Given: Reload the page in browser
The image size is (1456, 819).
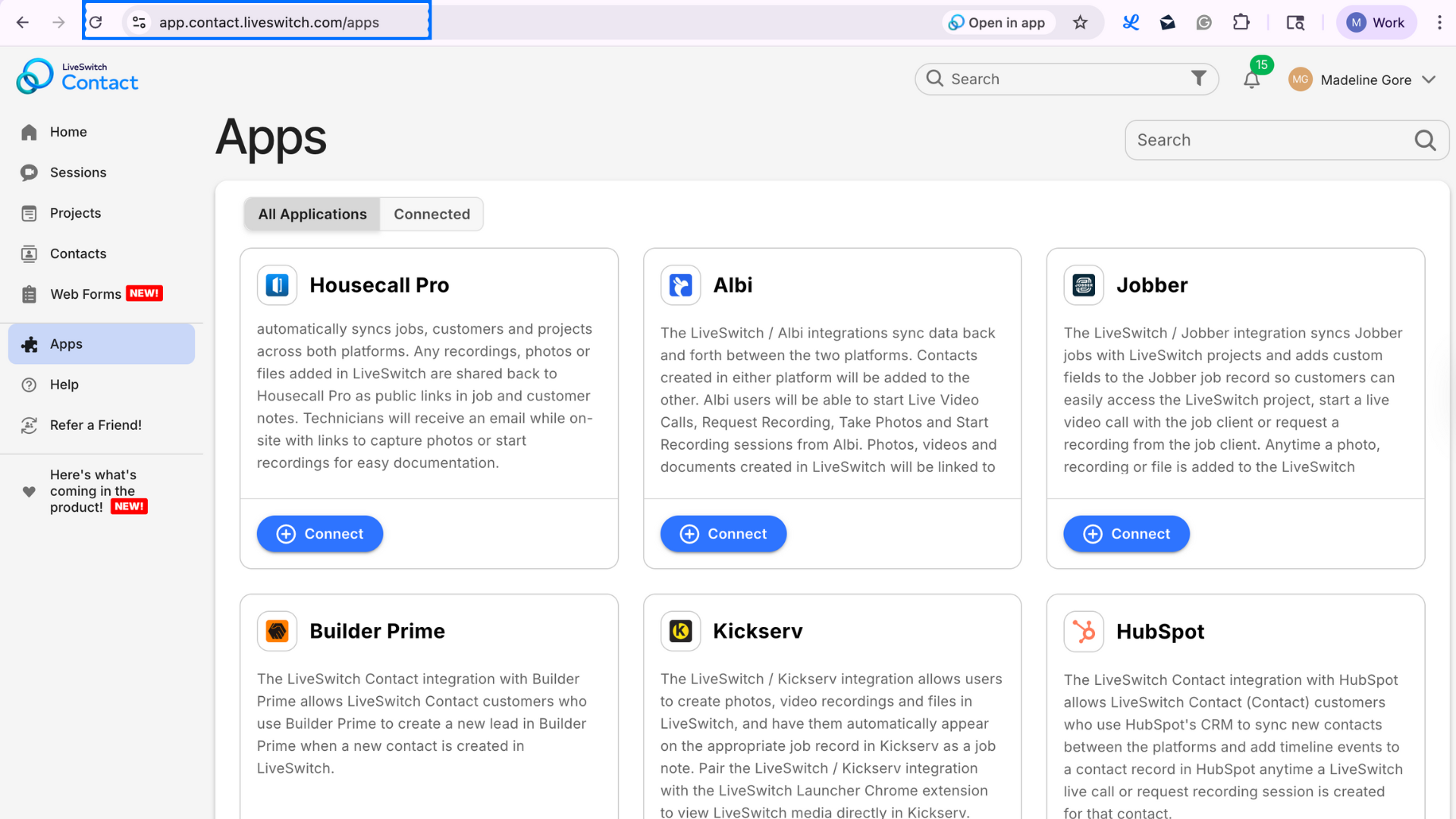Looking at the screenshot, I should (x=96, y=23).
